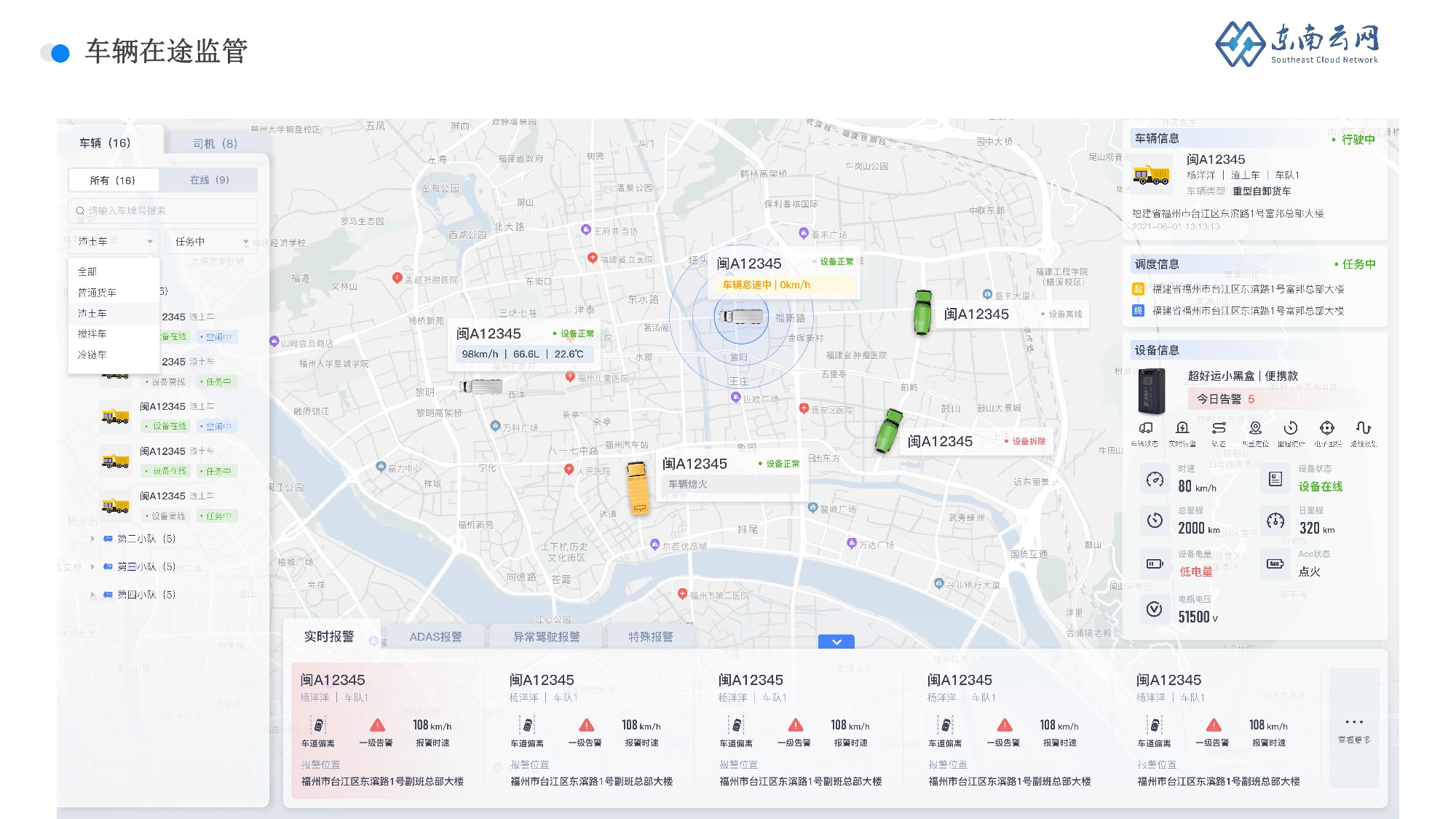Open the 任务中 status dropdown

pyautogui.click(x=212, y=242)
